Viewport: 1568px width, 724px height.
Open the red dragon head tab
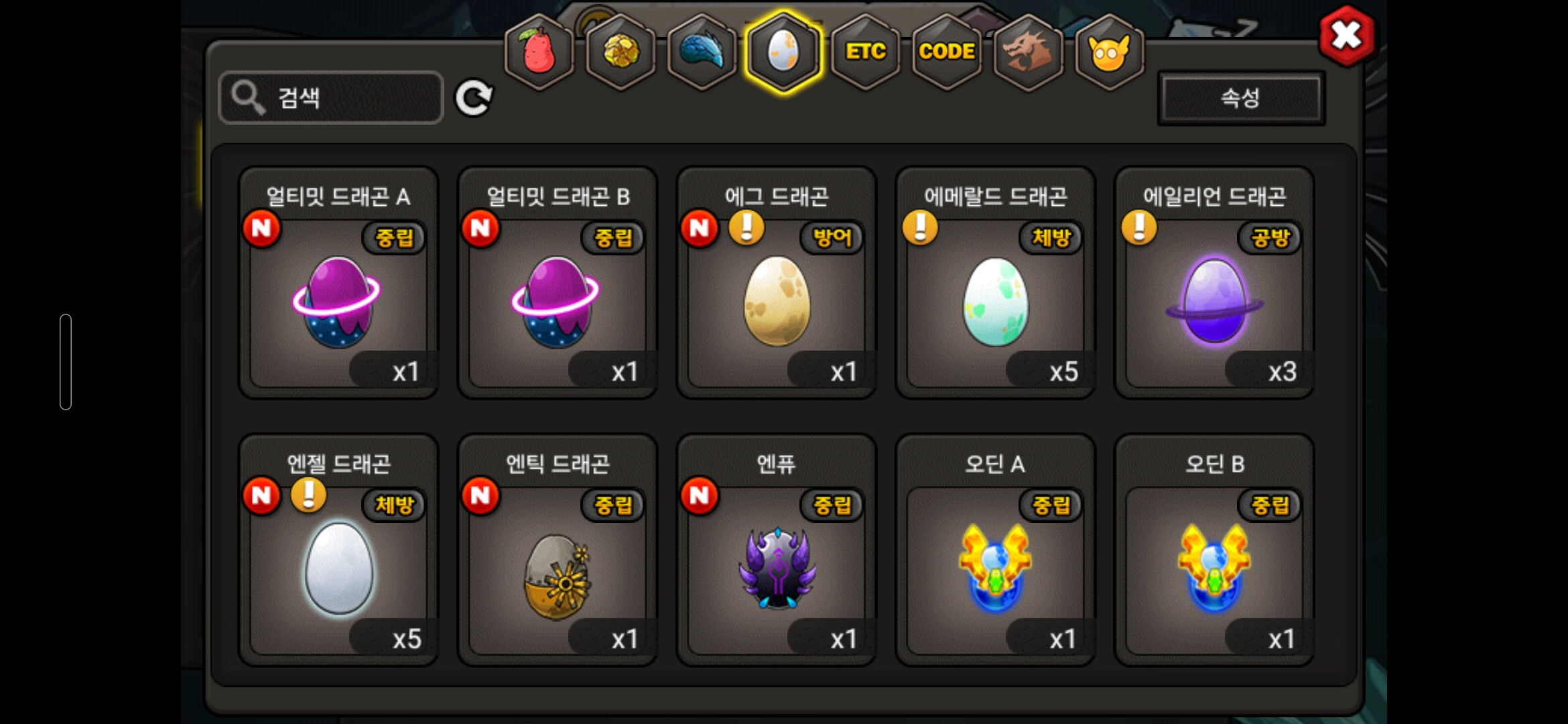tap(1029, 52)
